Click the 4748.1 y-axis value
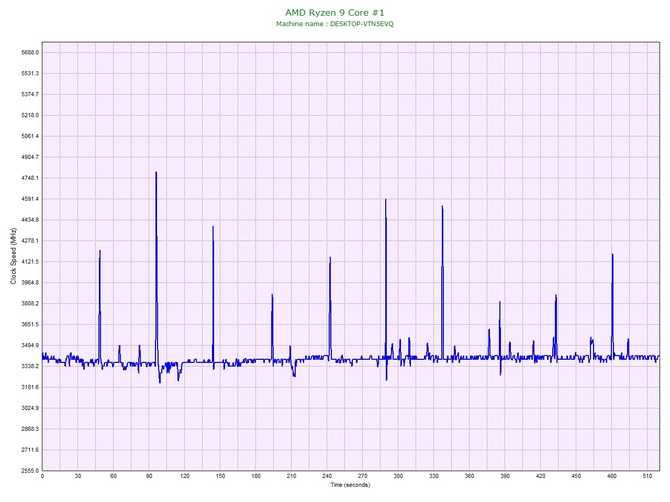This screenshot has height=502, width=670. tap(30, 178)
